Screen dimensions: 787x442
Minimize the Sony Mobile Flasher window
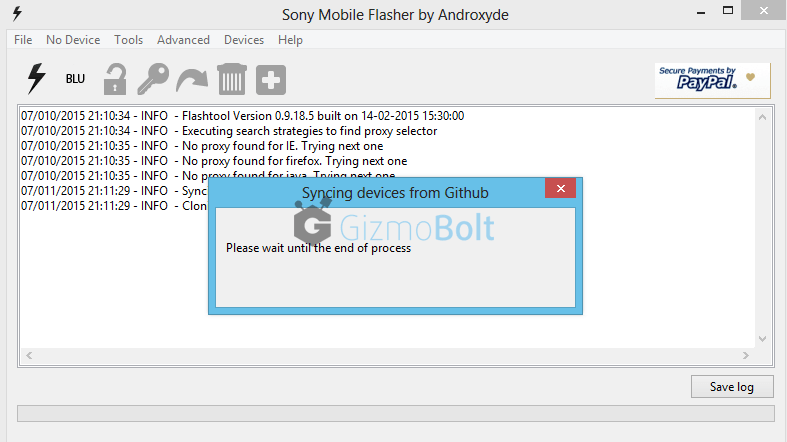click(701, 11)
